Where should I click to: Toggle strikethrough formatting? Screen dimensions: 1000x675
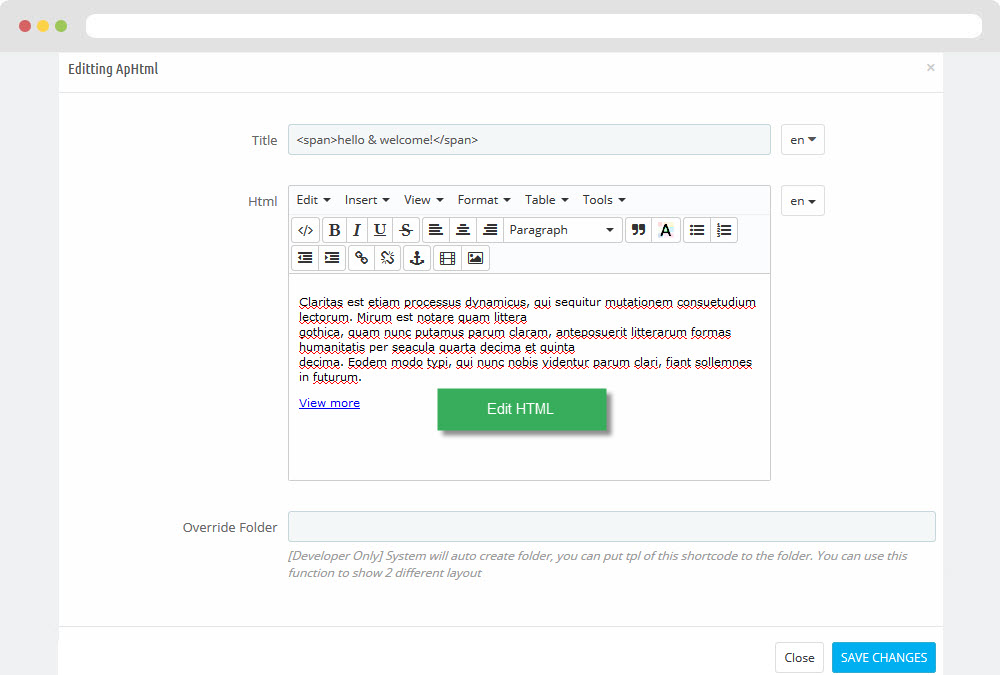click(406, 230)
